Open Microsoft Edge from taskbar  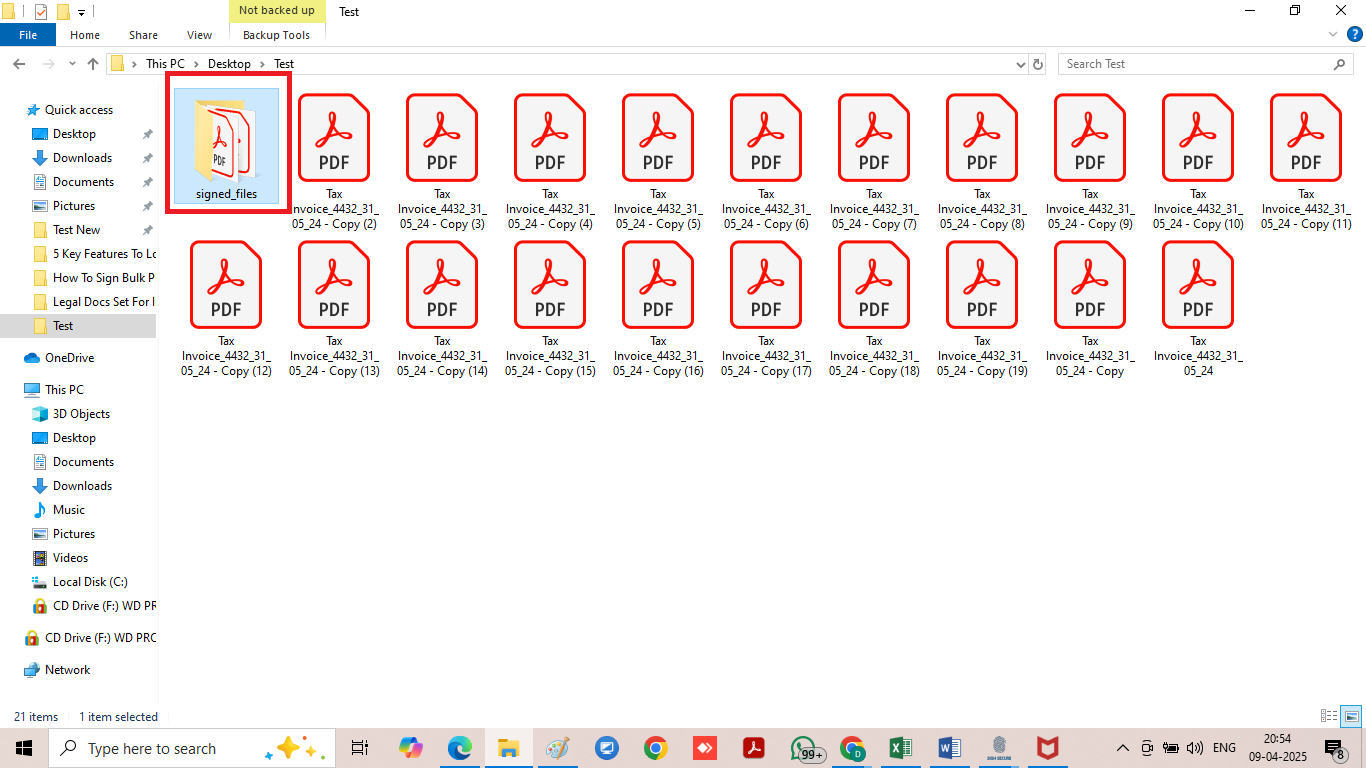tap(460, 748)
